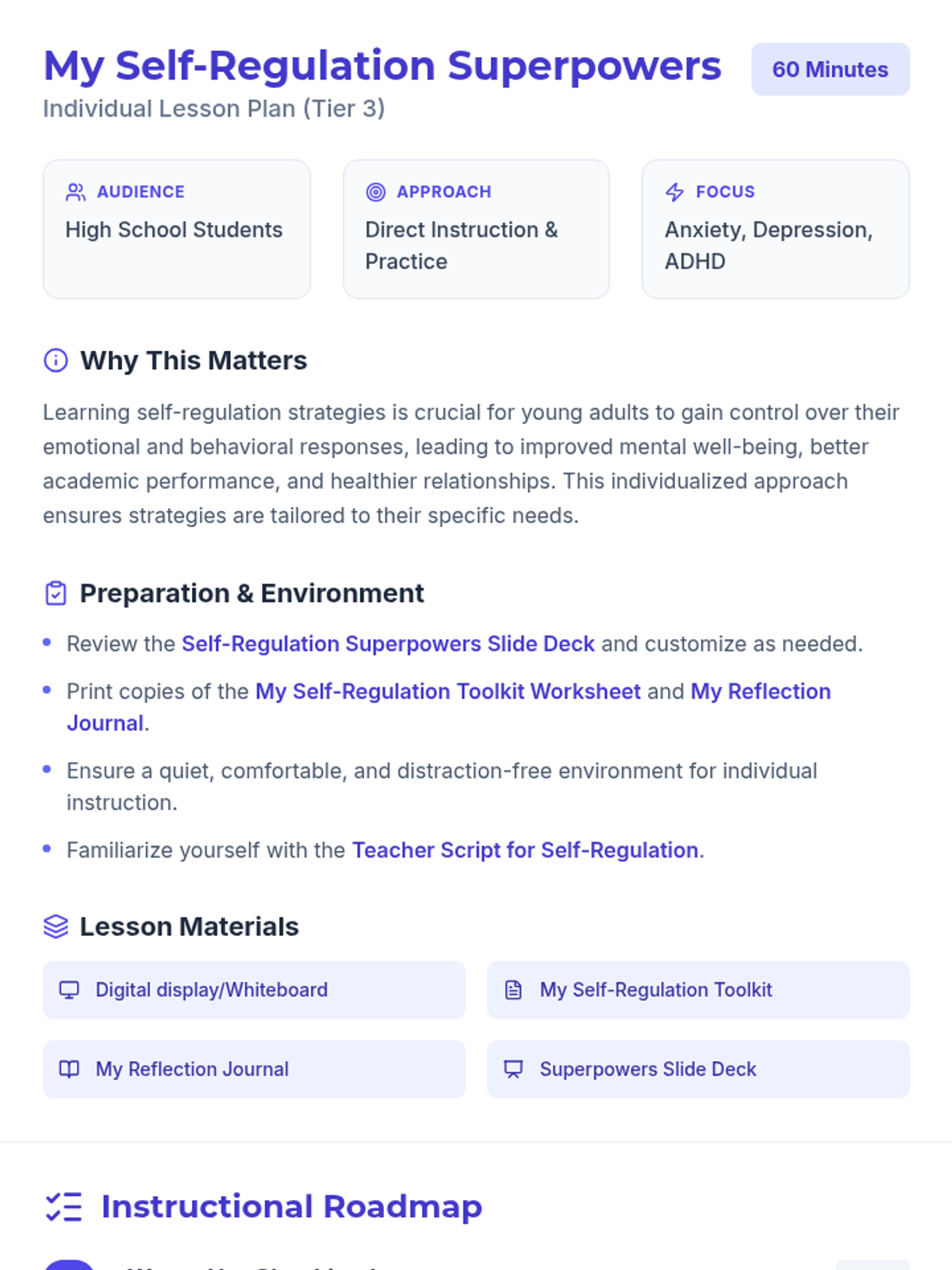The width and height of the screenshot is (952, 1270).
Task: Click the checklist icon beside Instructional Roadmap
Action: point(63,1206)
